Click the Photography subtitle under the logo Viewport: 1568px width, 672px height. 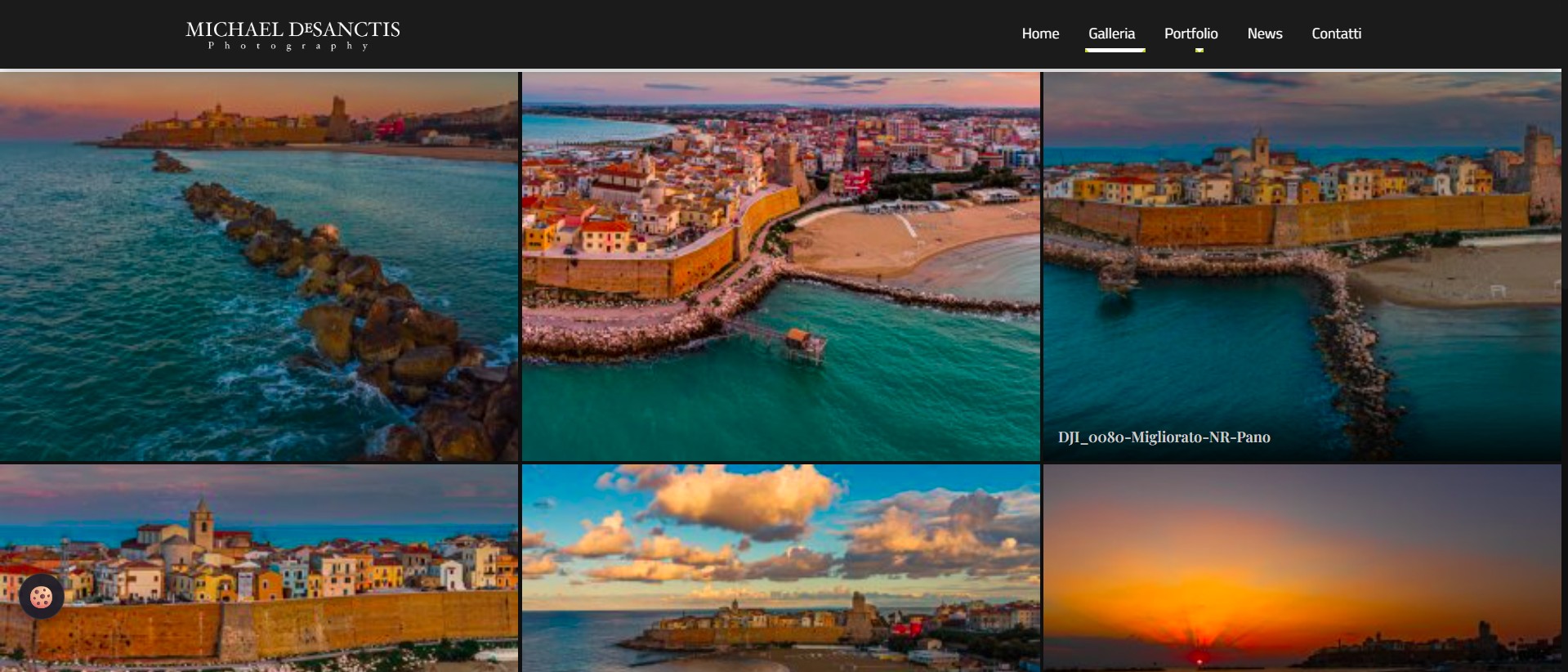(289, 47)
